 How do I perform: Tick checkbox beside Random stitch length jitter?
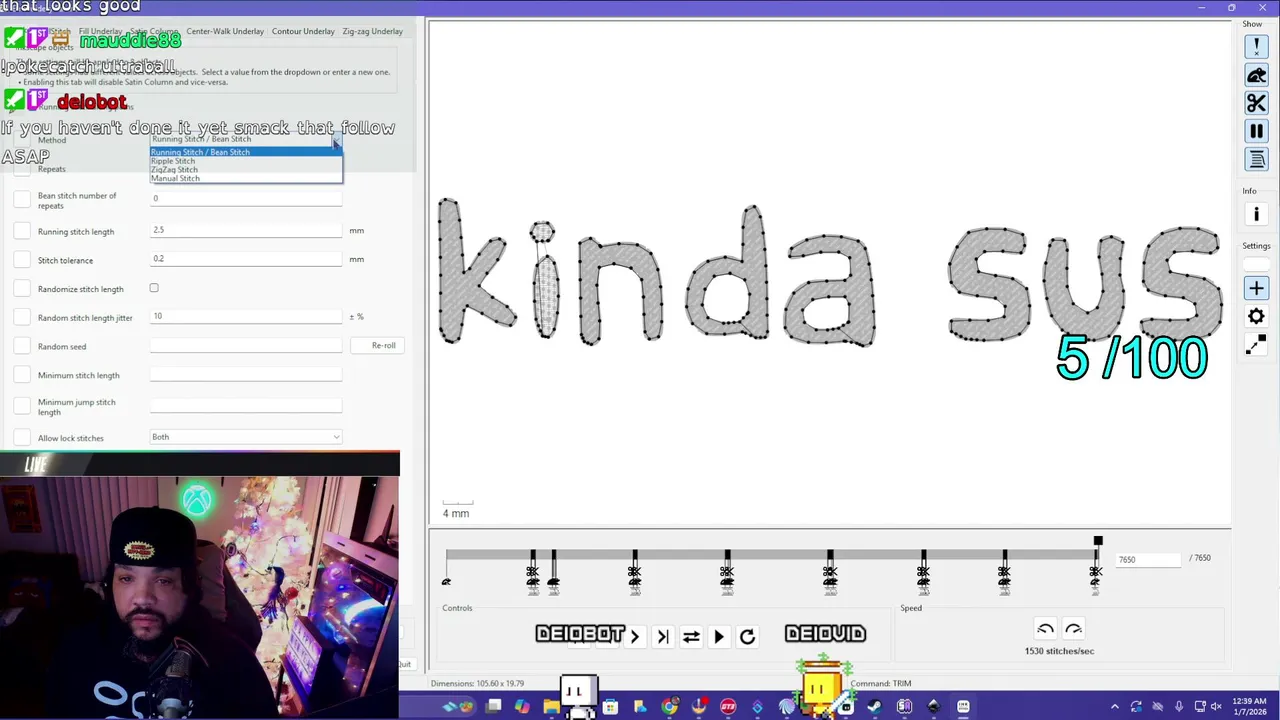click(x=22, y=317)
